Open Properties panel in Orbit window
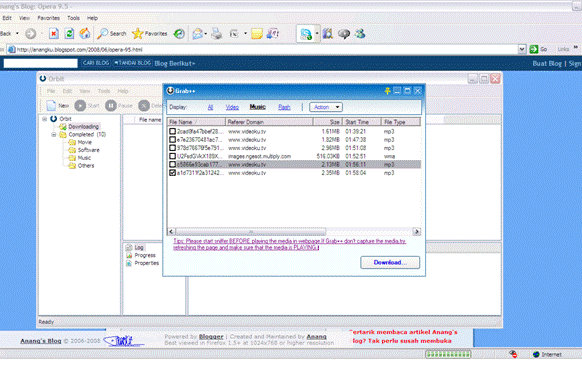This screenshot has width=582, height=374. coord(146,263)
